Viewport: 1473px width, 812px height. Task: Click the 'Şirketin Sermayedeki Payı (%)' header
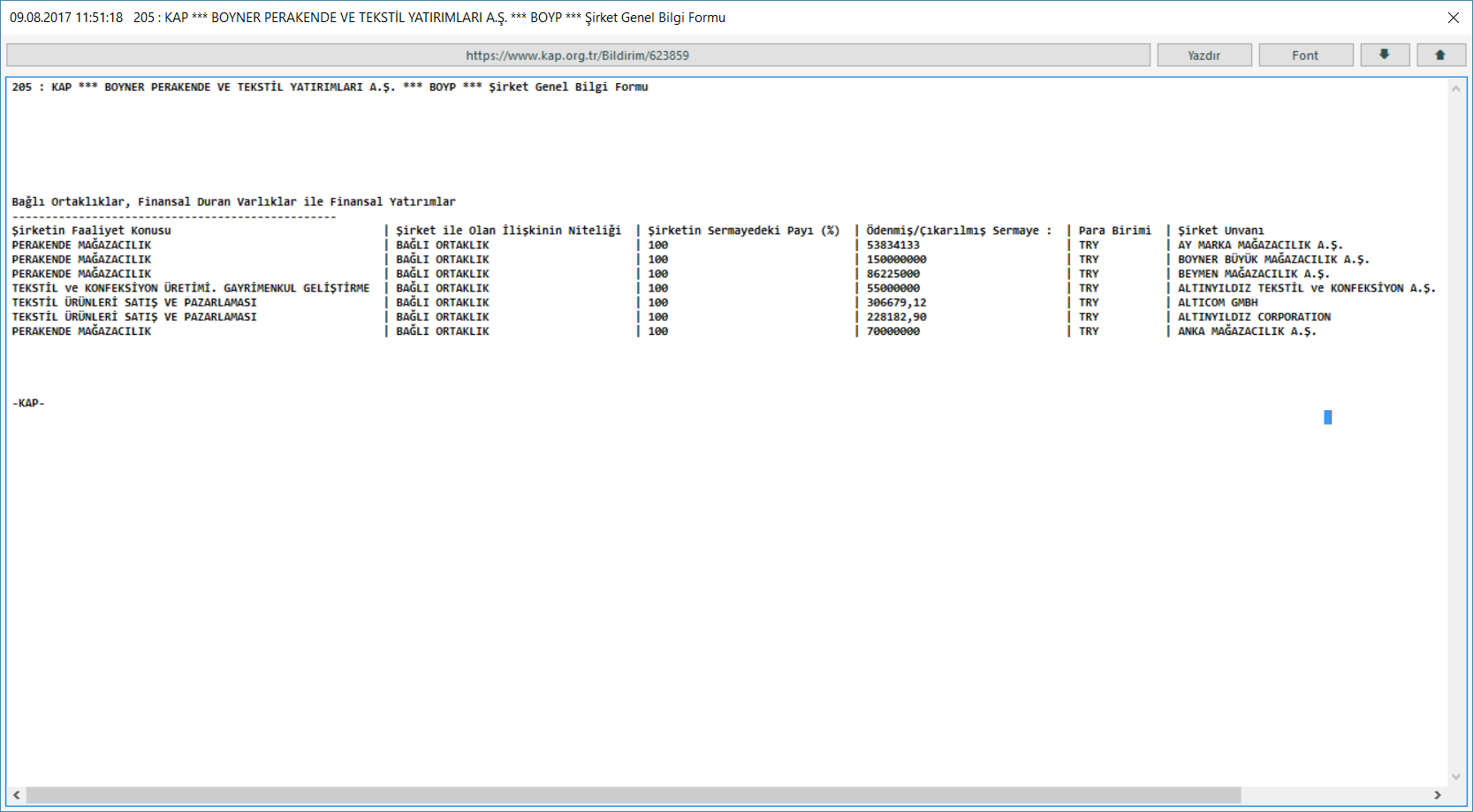[744, 231]
